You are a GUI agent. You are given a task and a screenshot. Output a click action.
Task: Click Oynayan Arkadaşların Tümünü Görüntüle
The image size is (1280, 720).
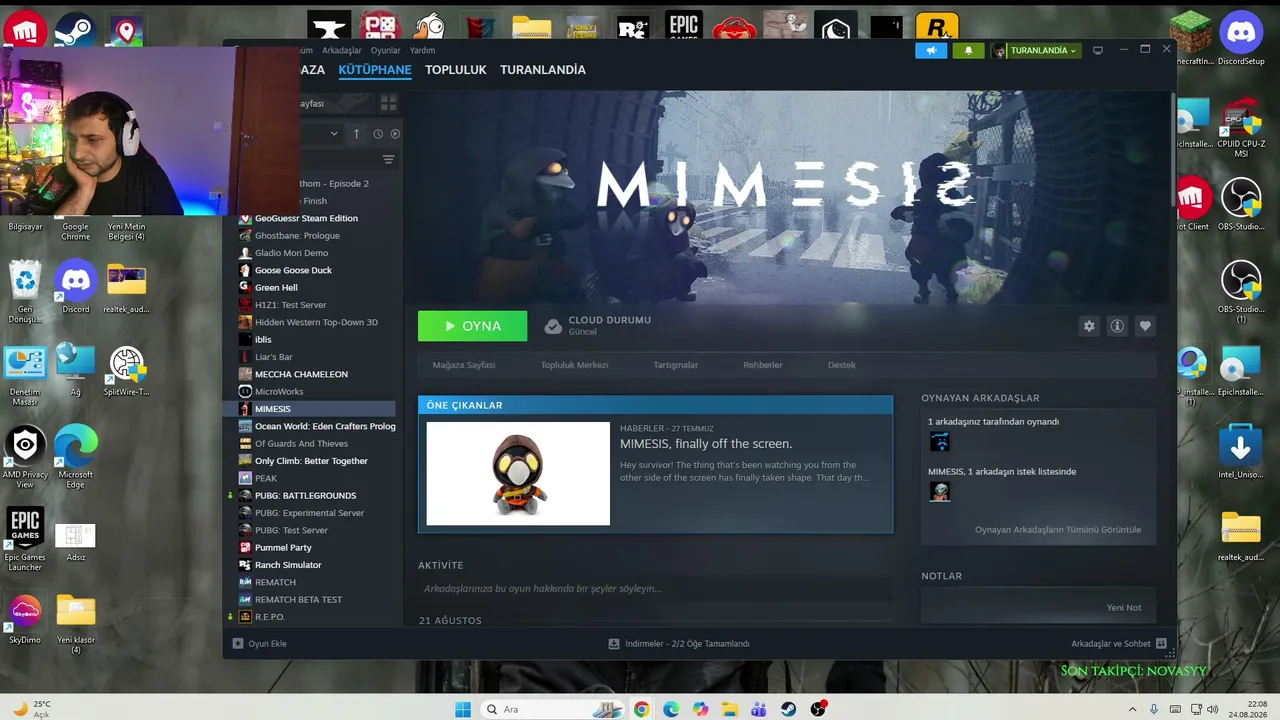(x=1058, y=530)
